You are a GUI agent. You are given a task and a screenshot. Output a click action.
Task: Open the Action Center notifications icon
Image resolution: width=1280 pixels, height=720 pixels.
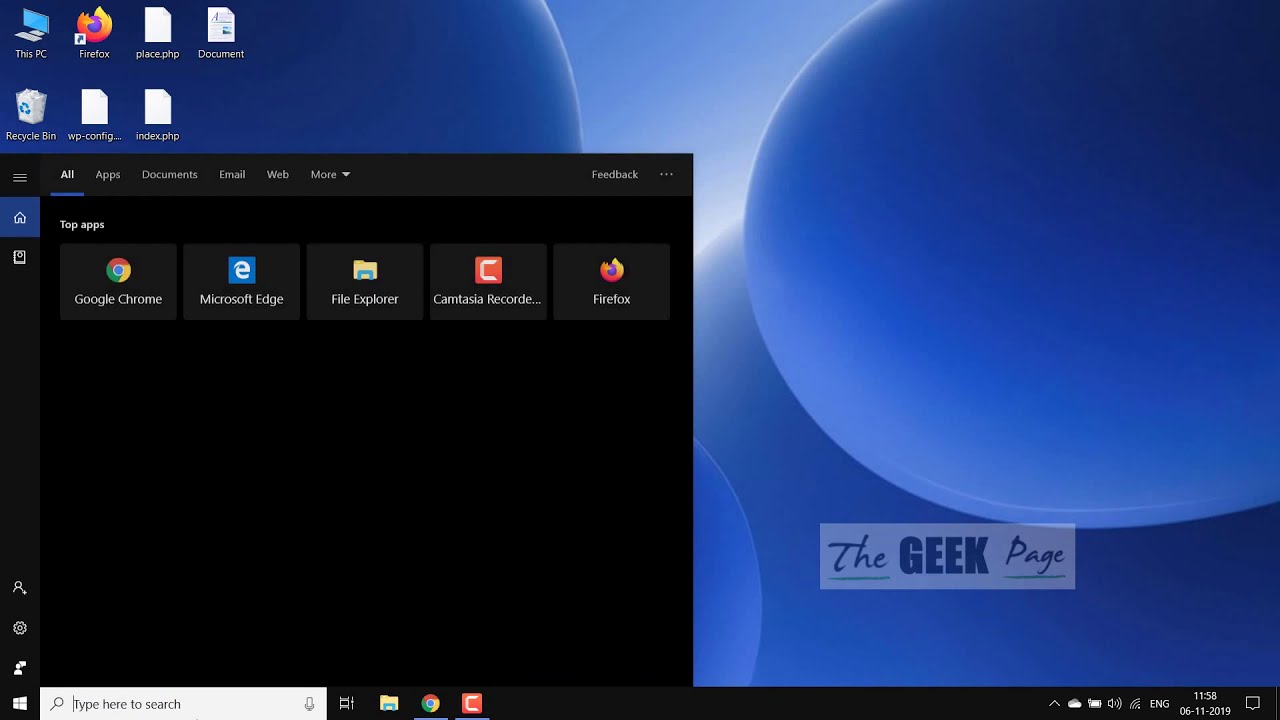click(x=1253, y=704)
